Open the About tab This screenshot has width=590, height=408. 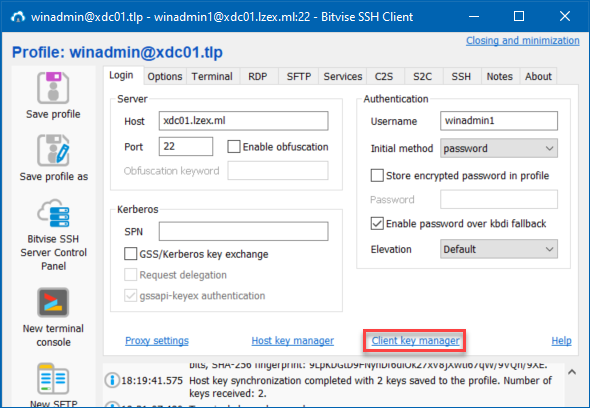click(x=538, y=76)
